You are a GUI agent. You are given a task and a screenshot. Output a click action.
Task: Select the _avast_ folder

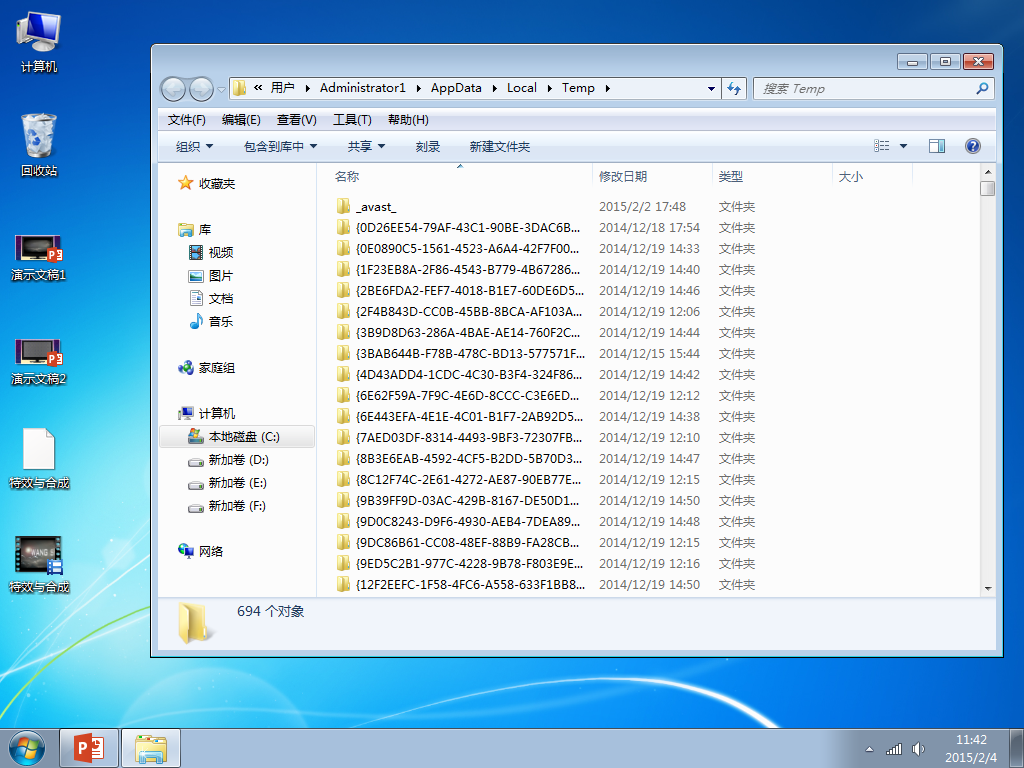tap(376, 207)
